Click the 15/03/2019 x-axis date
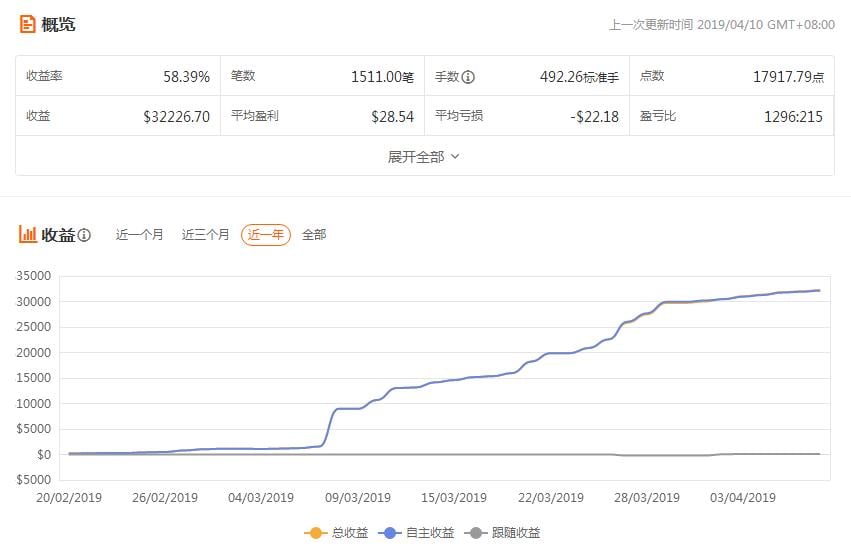Viewport: 851px width, 560px height. [x=454, y=498]
